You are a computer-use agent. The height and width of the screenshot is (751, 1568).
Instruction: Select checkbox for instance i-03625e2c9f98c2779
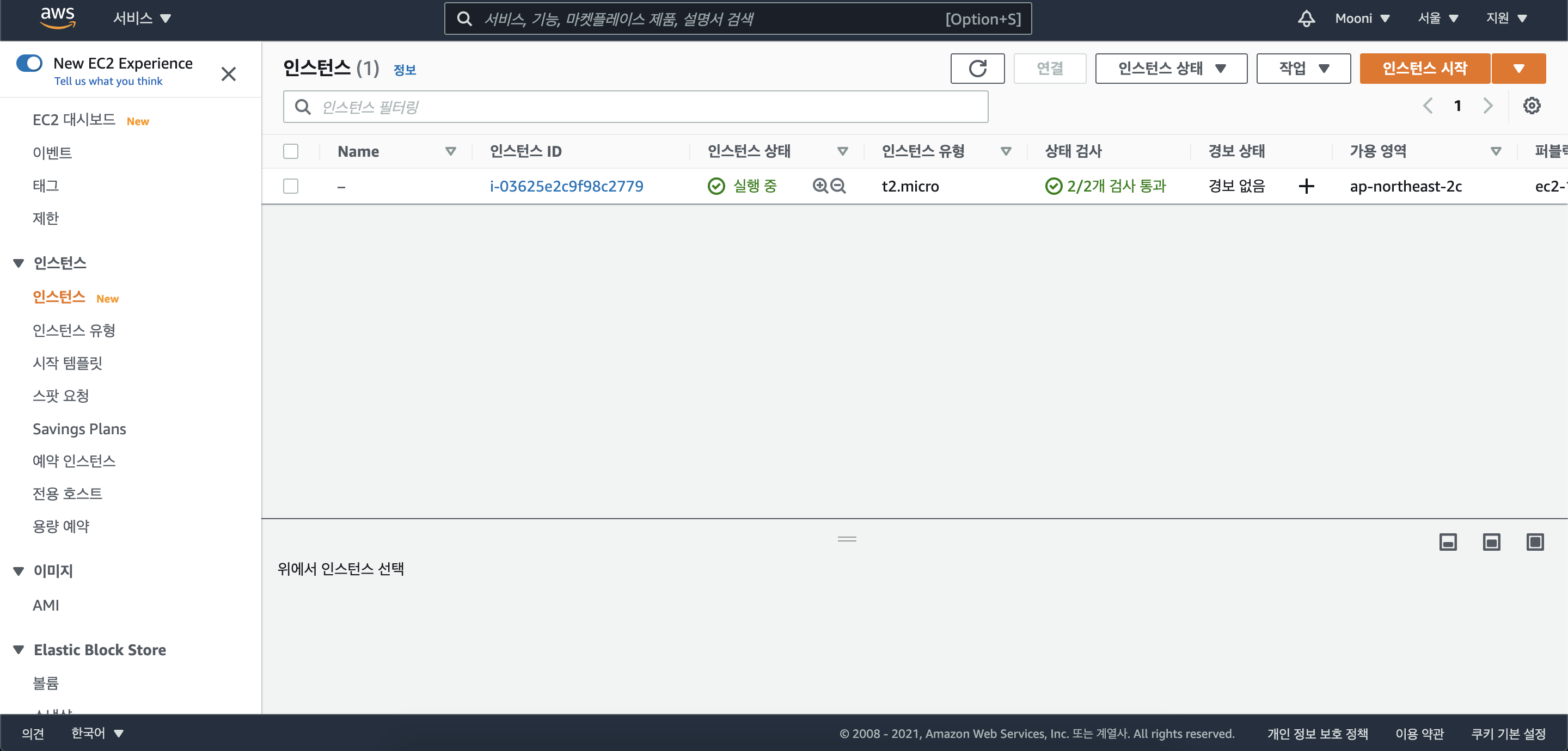pyautogui.click(x=291, y=186)
